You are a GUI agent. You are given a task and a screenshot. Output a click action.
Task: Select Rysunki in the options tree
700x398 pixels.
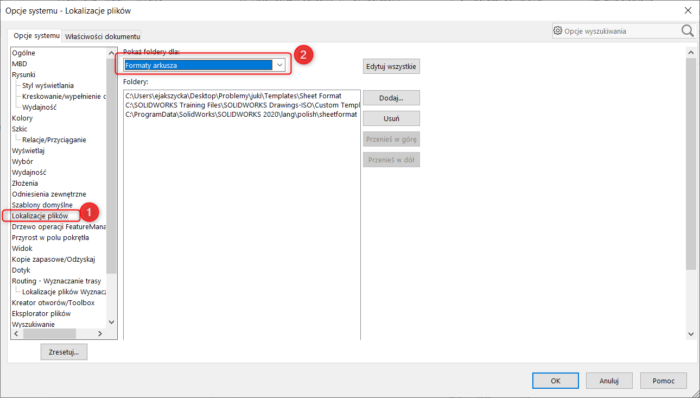pyautogui.click(x=24, y=75)
